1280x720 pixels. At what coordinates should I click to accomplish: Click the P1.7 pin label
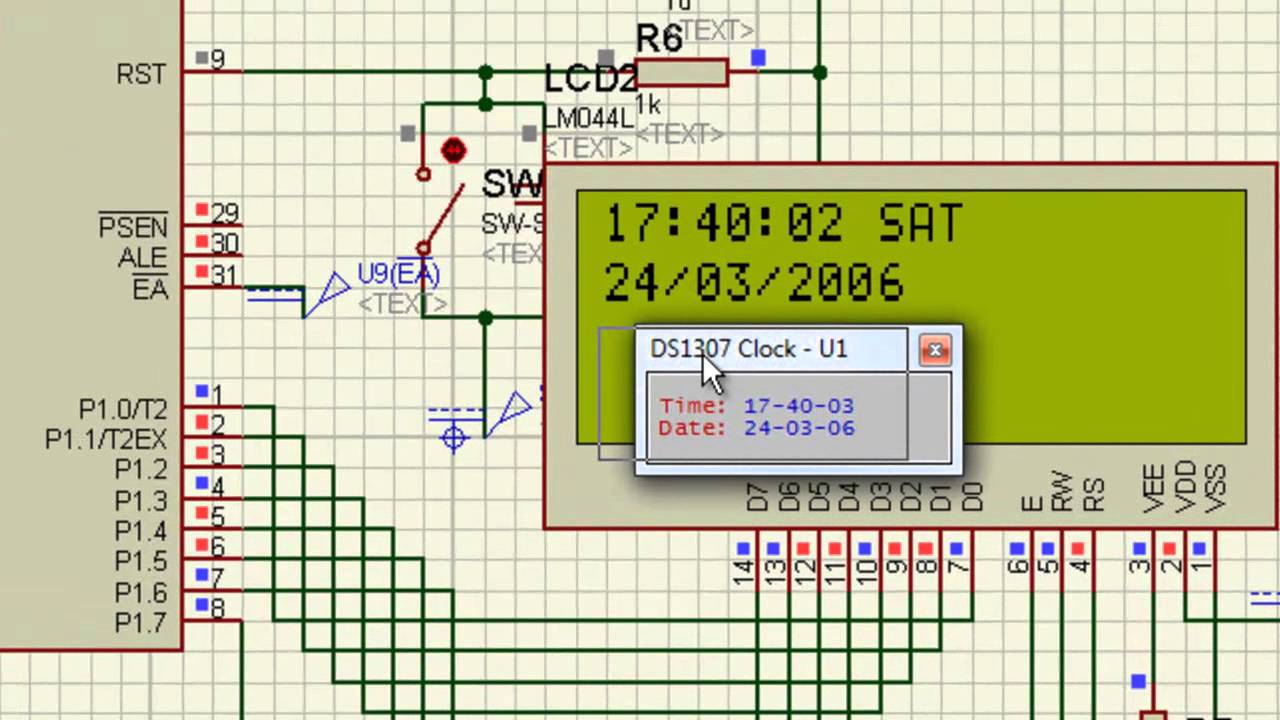click(141, 623)
